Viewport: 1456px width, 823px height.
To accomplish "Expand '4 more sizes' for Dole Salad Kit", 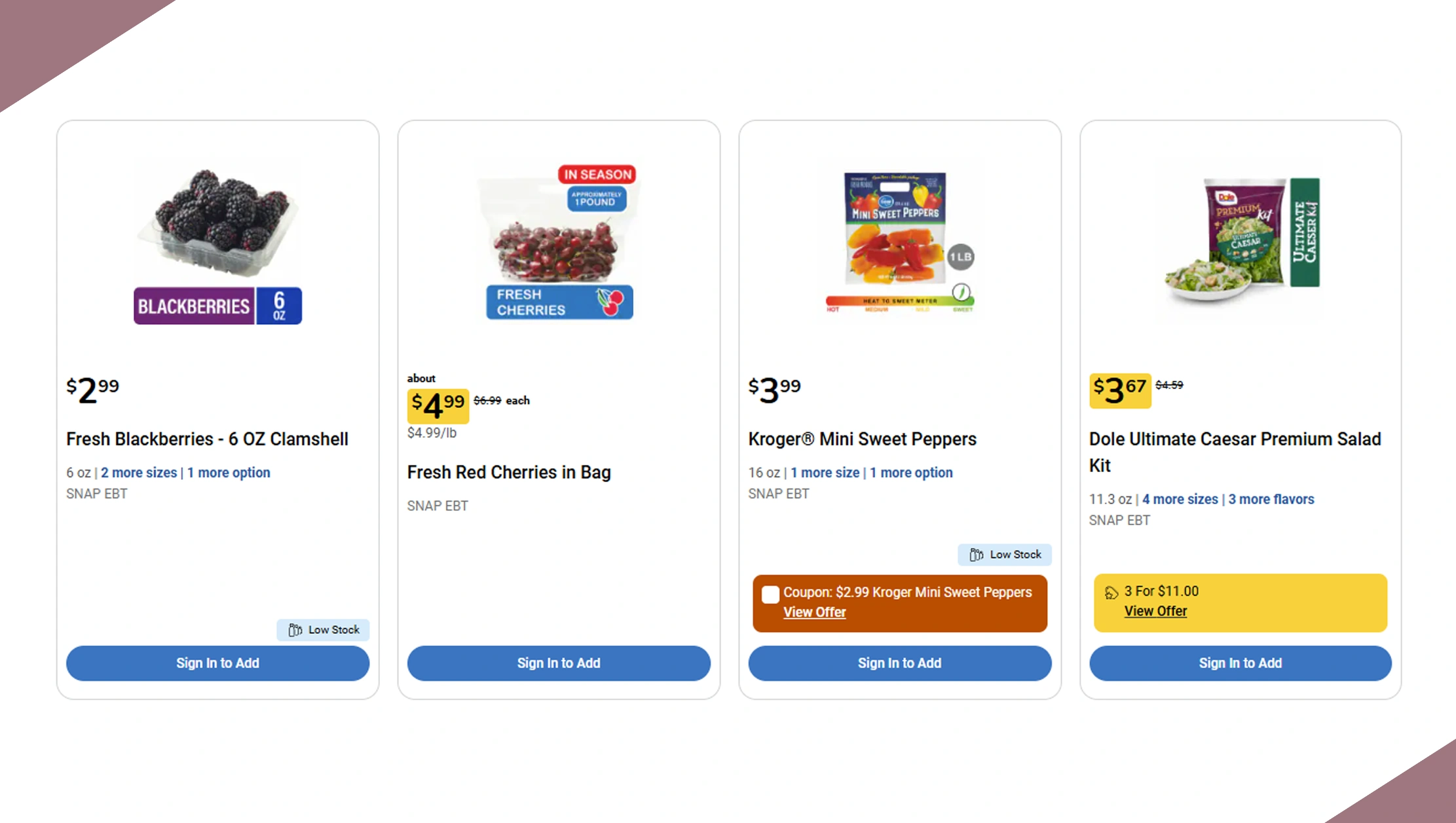I will click(1180, 500).
